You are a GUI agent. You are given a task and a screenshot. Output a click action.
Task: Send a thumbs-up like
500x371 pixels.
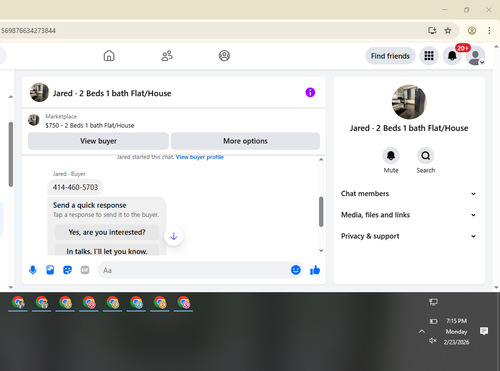315,270
